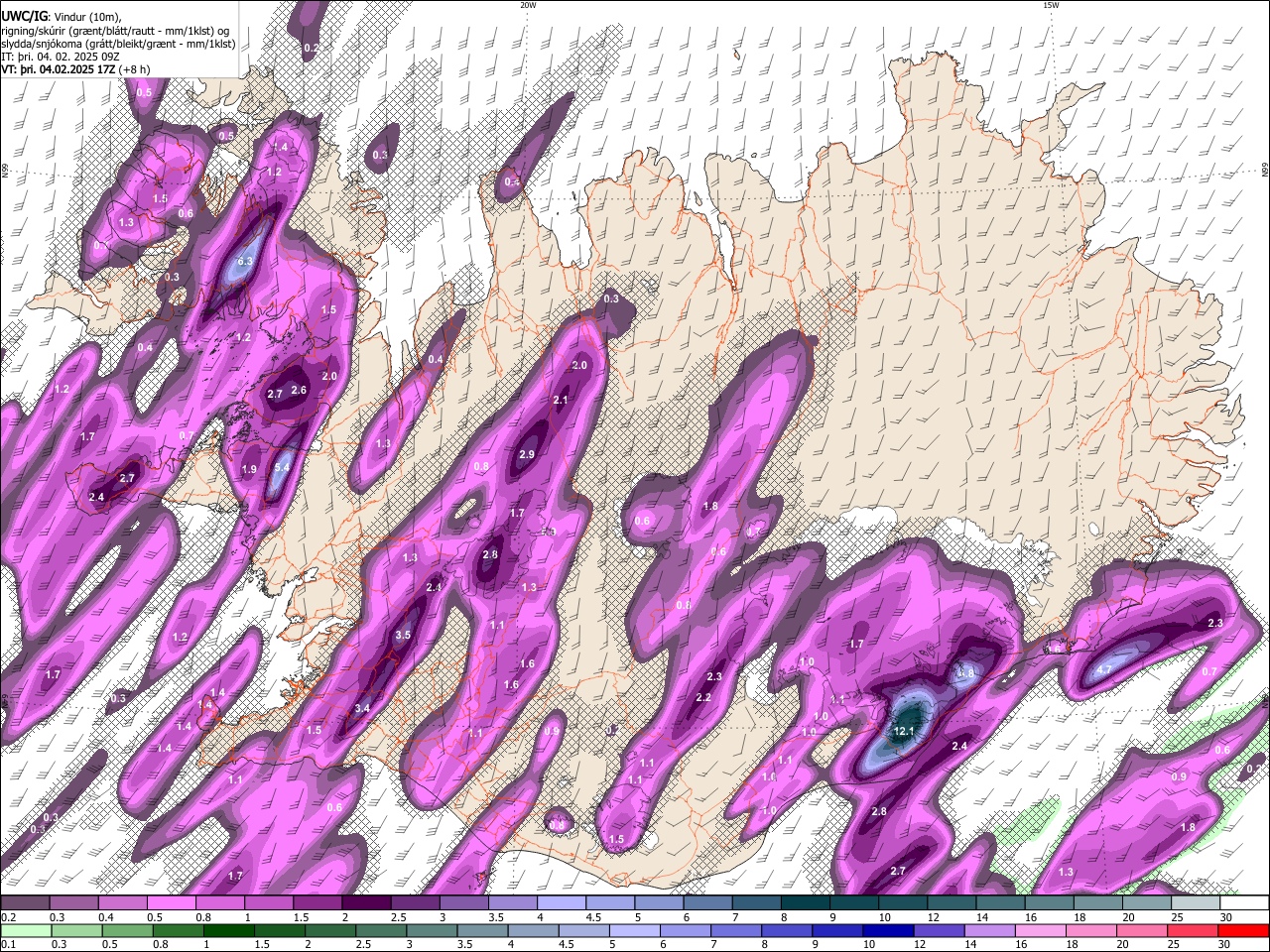Image resolution: width=1270 pixels, height=952 pixels.
Task: Click the 4.8 precipitation value label
Action: pos(966,672)
